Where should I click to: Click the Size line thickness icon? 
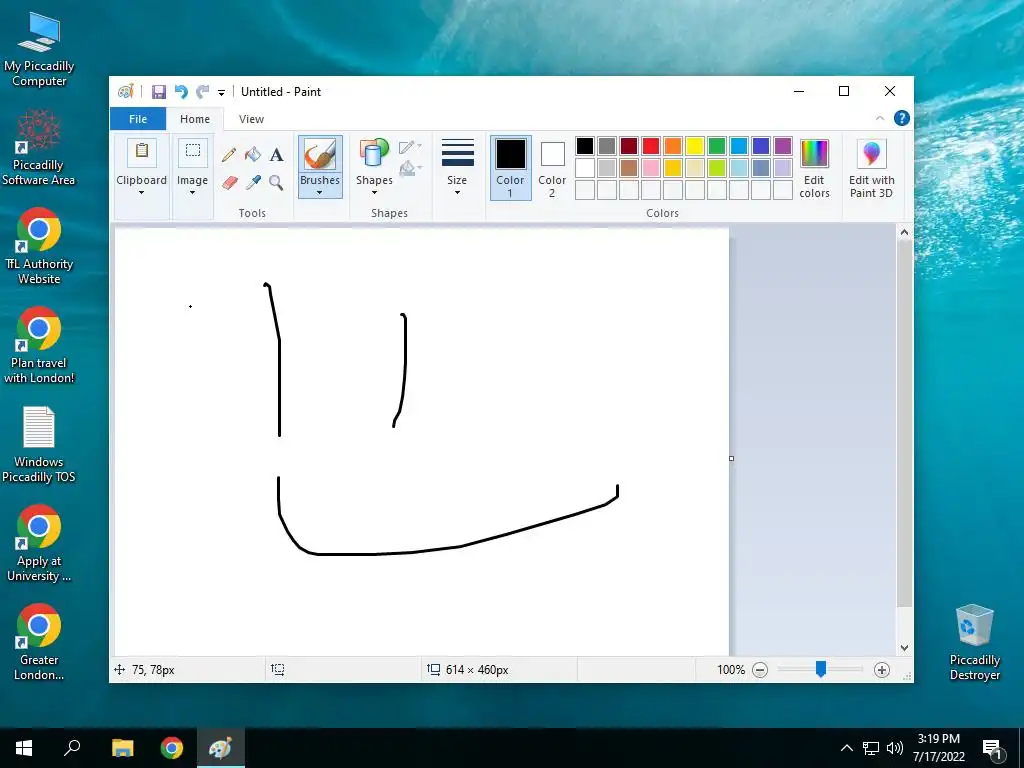click(458, 153)
